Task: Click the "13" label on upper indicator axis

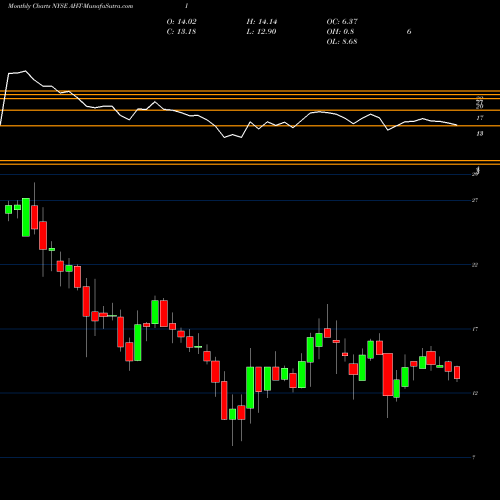Action: point(480,134)
